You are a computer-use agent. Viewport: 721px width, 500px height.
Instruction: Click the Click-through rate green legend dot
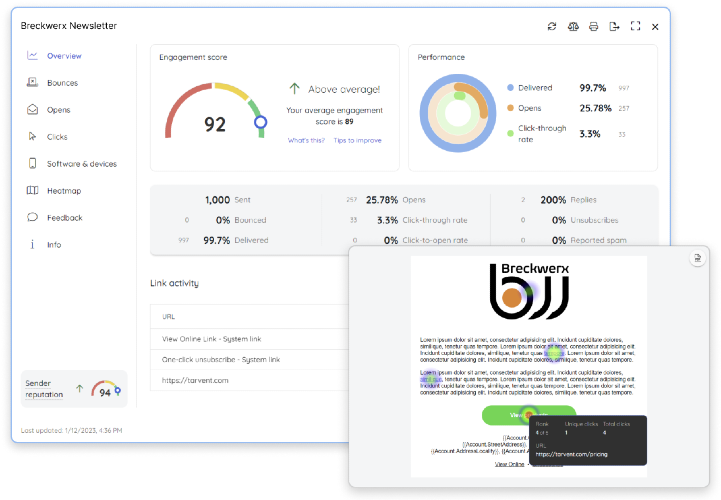(x=510, y=133)
